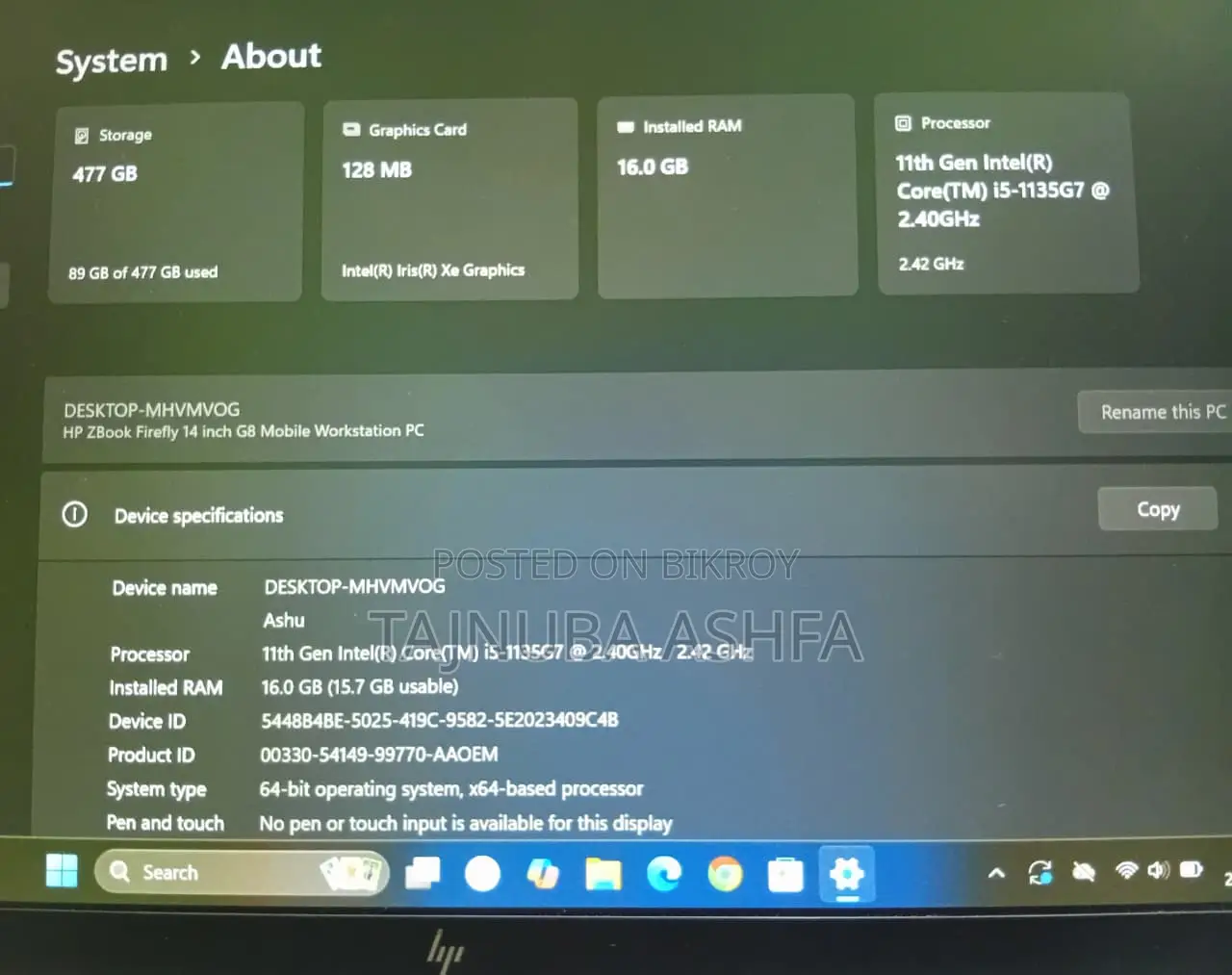Click the 2.42 GHz value in Processor card
Image resolution: width=1232 pixels, height=975 pixels.
tap(931, 264)
